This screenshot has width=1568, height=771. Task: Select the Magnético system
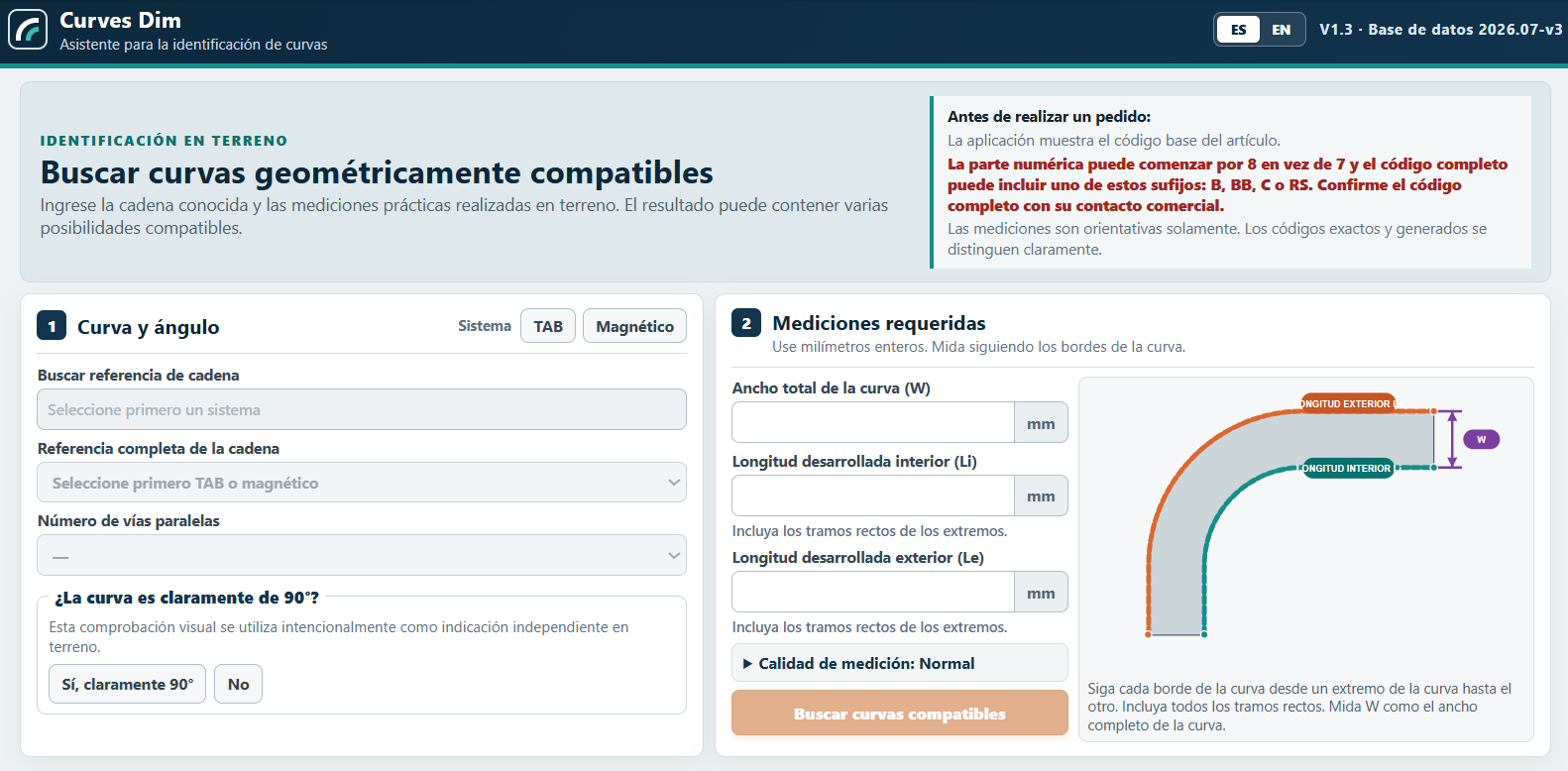pos(634,326)
